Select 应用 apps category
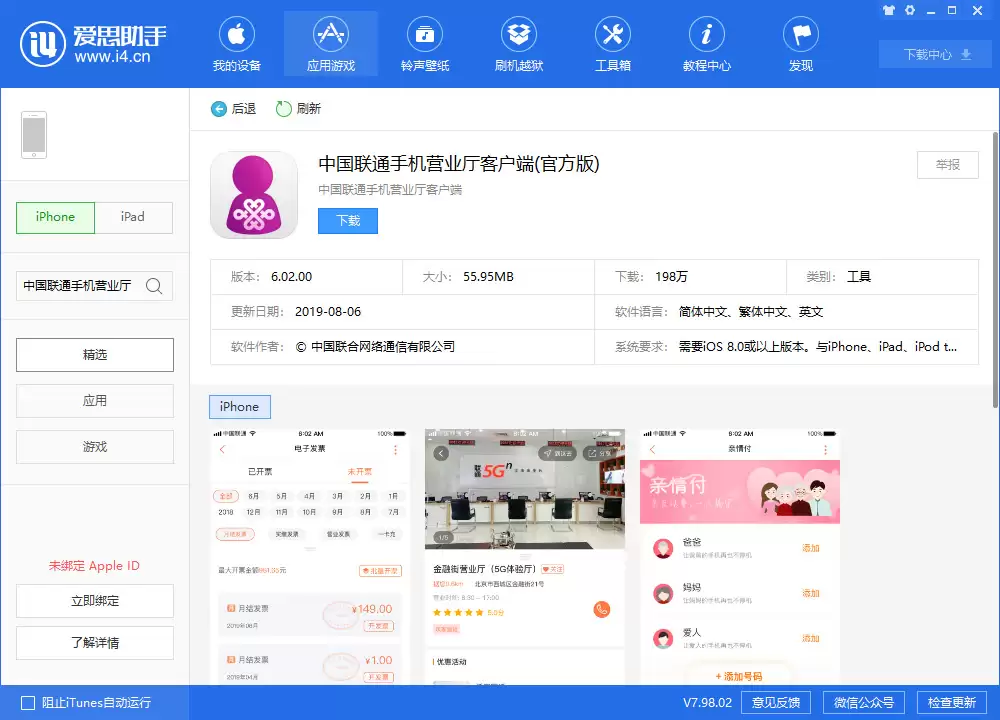Viewport: 1000px width, 720px height. tap(94, 400)
